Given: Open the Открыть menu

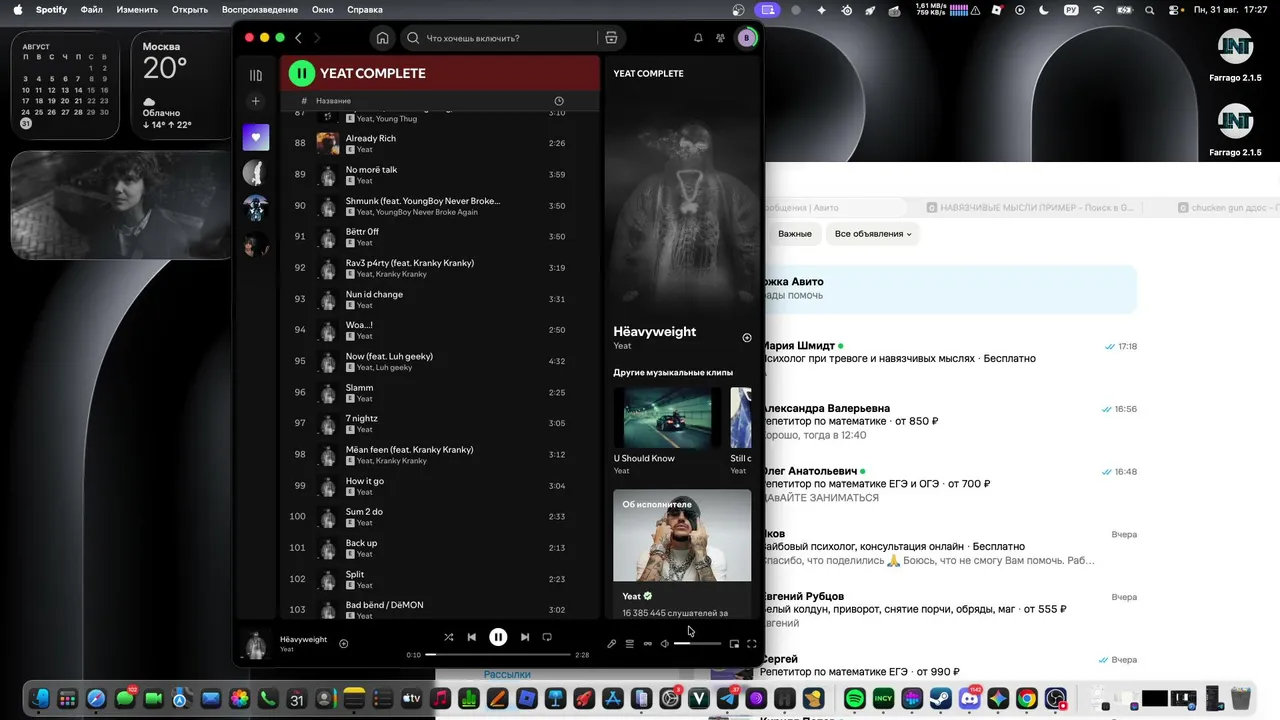Looking at the screenshot, I should pyautogui.click(x=190, y=10).
